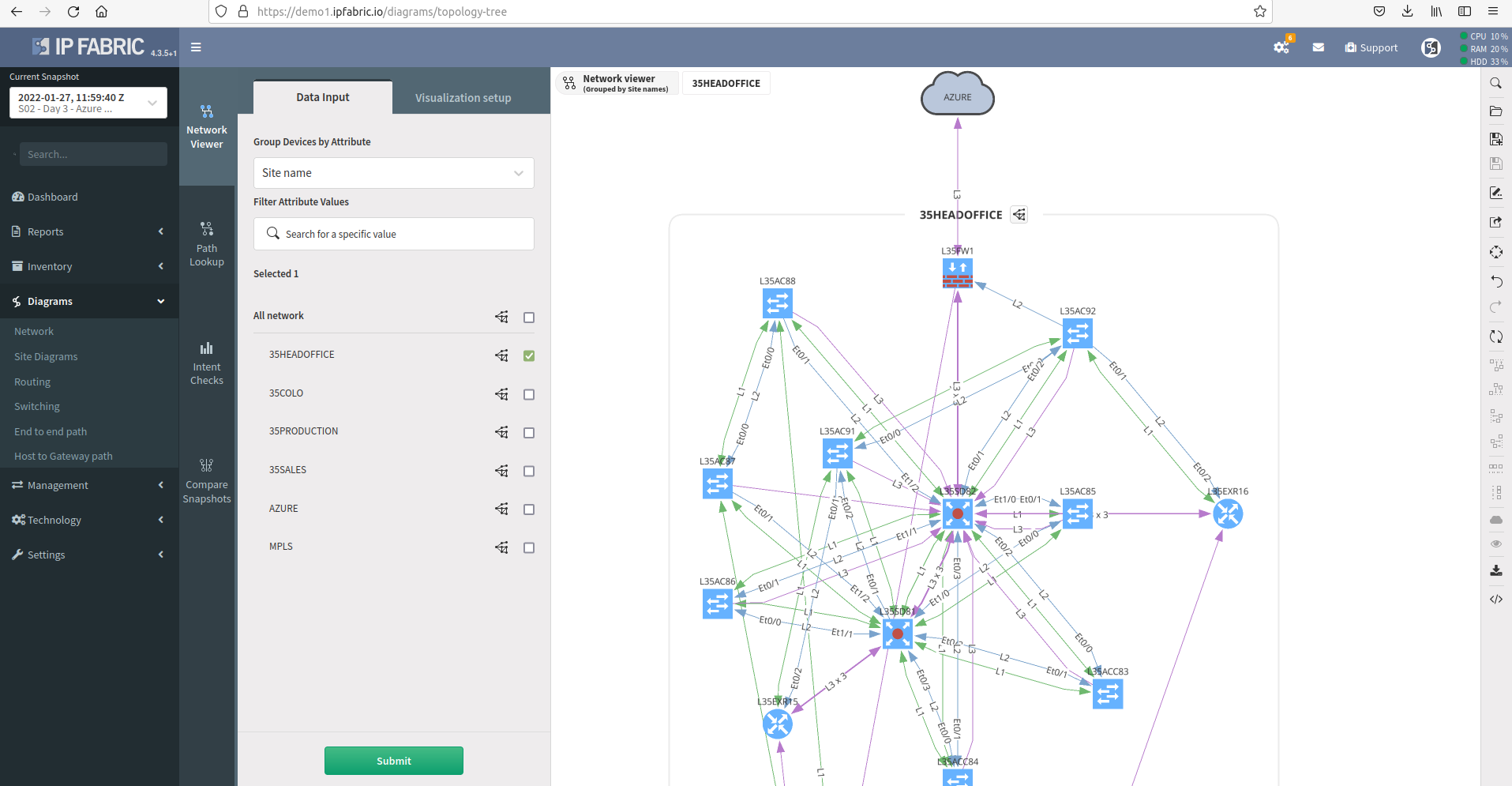This screenshot has height=786, width=1512.
Task: Click the share/export icon in right toolbar
Action: [x=1495, y=222]
